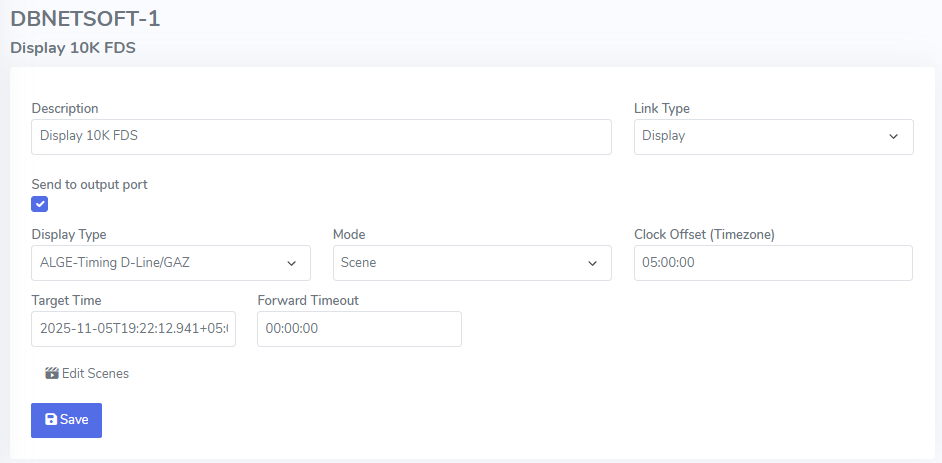Click the chevron arrow in Mode field
942x463 pixels.
point(591,263)
